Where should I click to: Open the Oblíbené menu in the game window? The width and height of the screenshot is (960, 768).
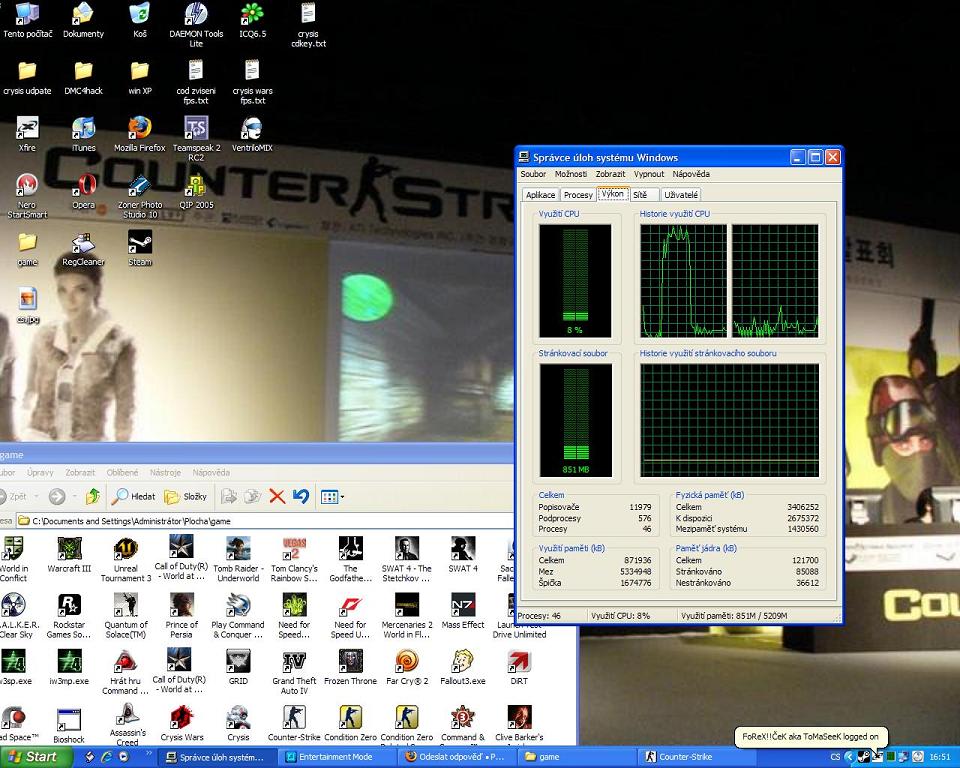pyautogui.click(x=122, y=472)
